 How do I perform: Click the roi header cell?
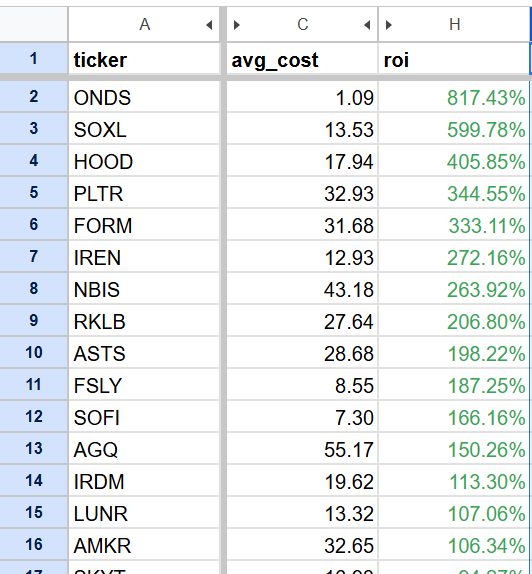pos(454,59)
